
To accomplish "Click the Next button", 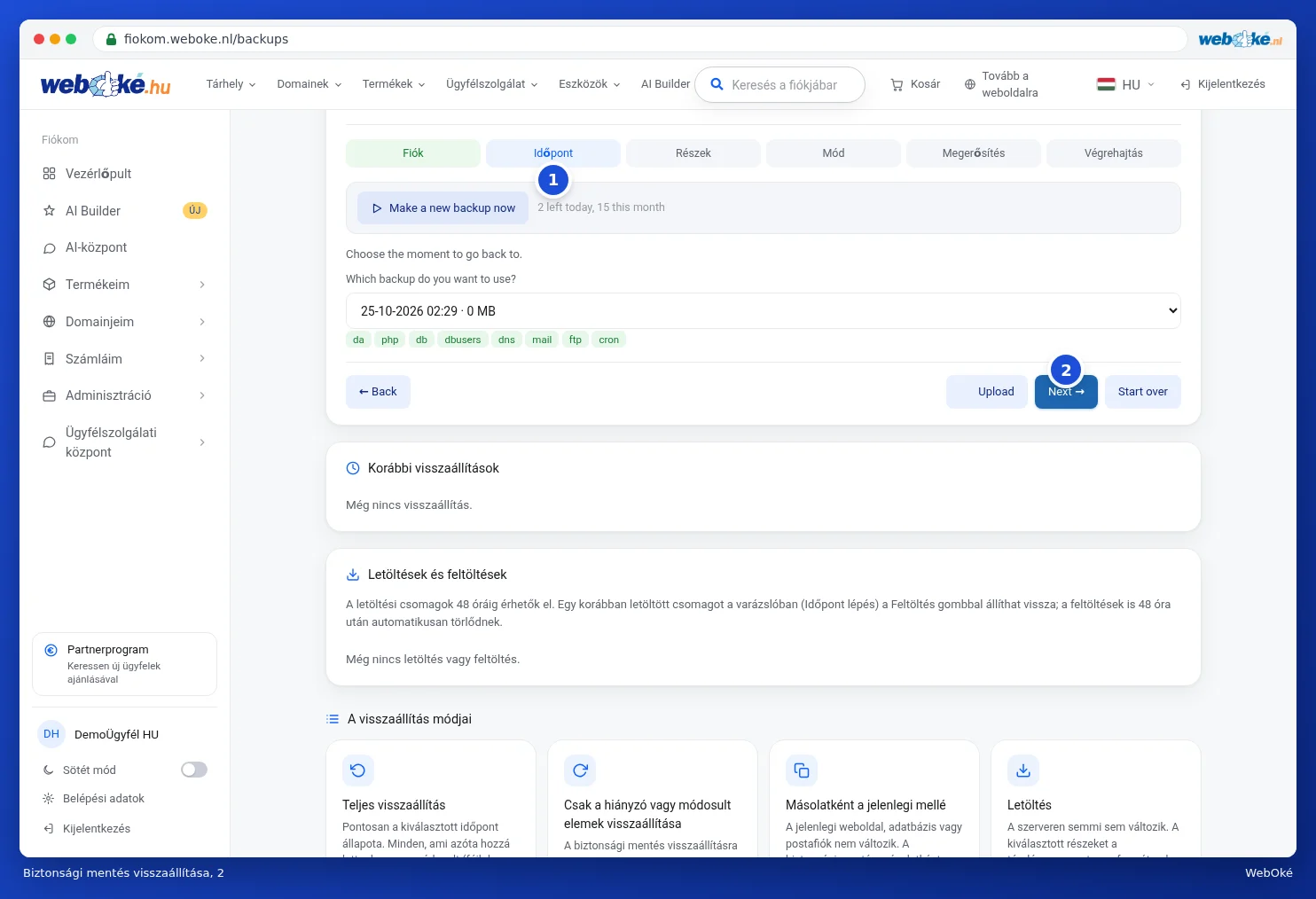I will pyautogui.click(x=1066, y=392).
